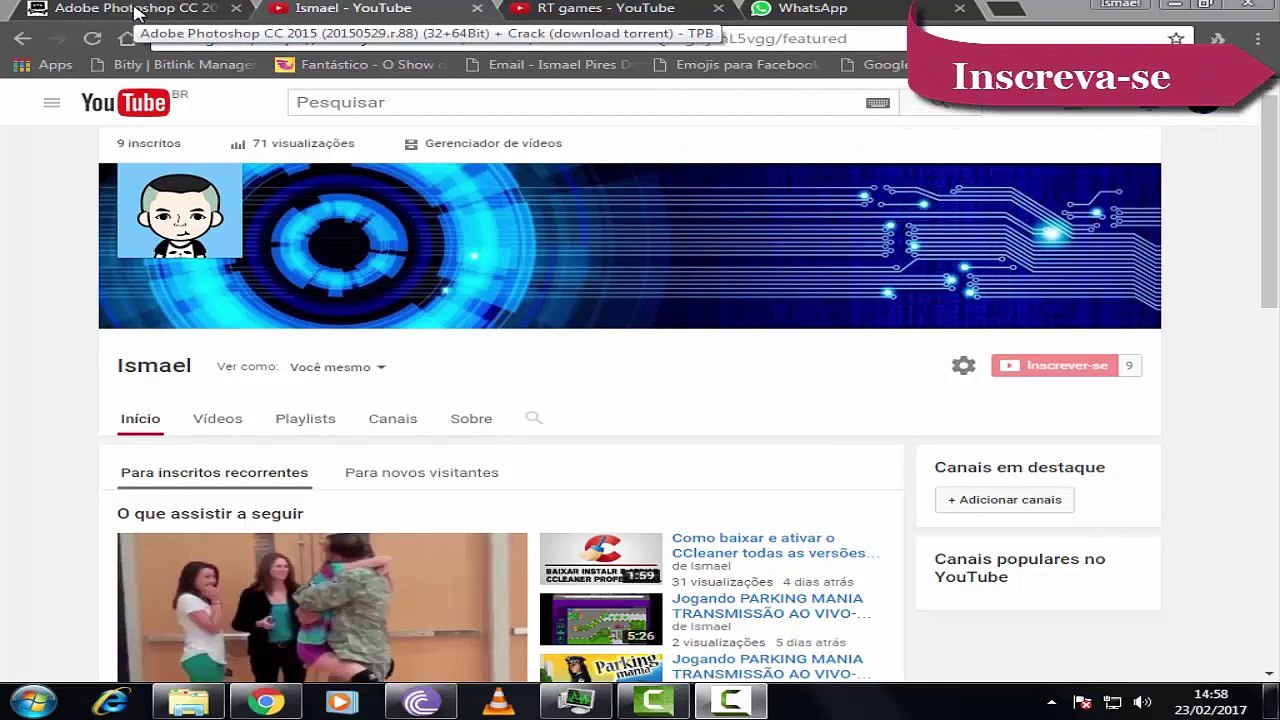Open Windows Explorer folder on taskbar

tap(188, 701)
